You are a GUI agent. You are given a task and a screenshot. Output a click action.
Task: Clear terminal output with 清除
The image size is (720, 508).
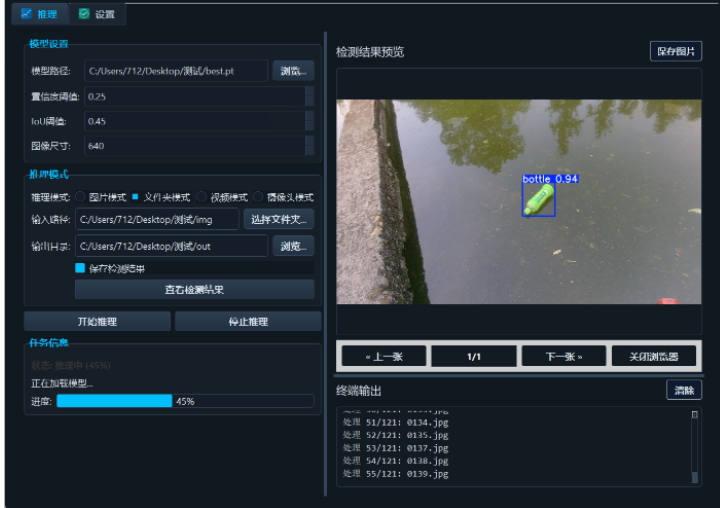click(684, 390)
